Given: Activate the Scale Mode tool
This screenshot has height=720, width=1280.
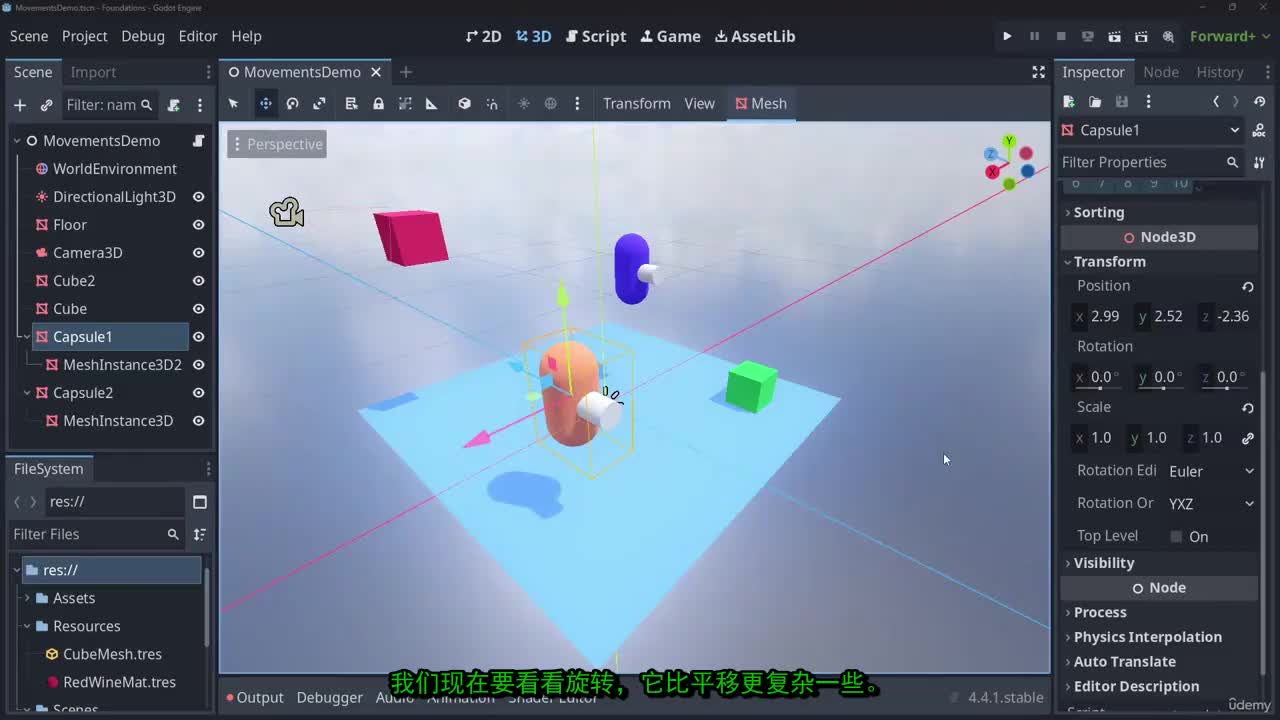Looking at the screenshot, I should coord(319,103).
